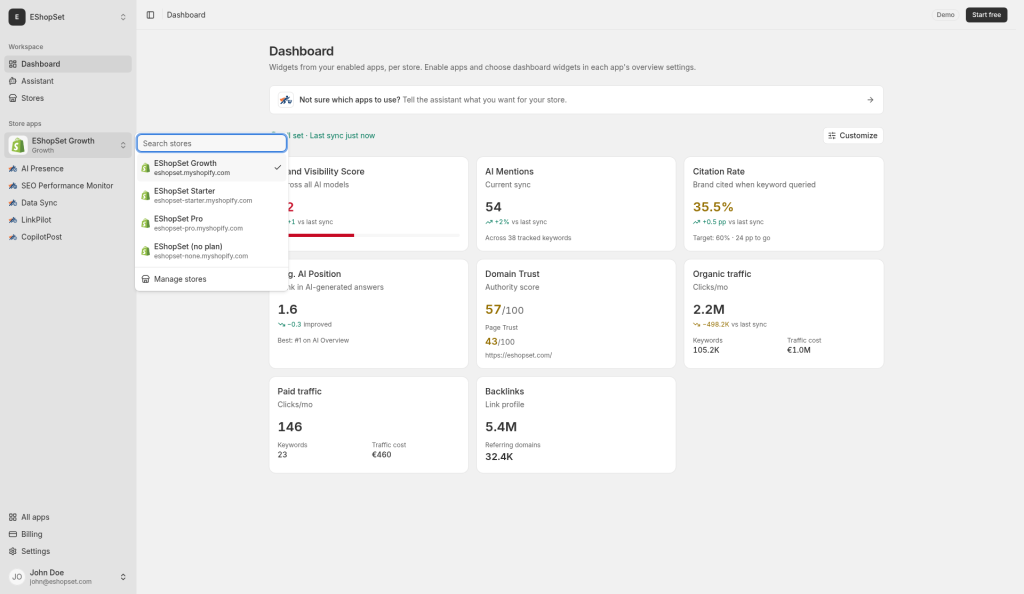Click the AI Presence app icon
The height and width of the screenshot is (594, 1024).
click(13, 168)
